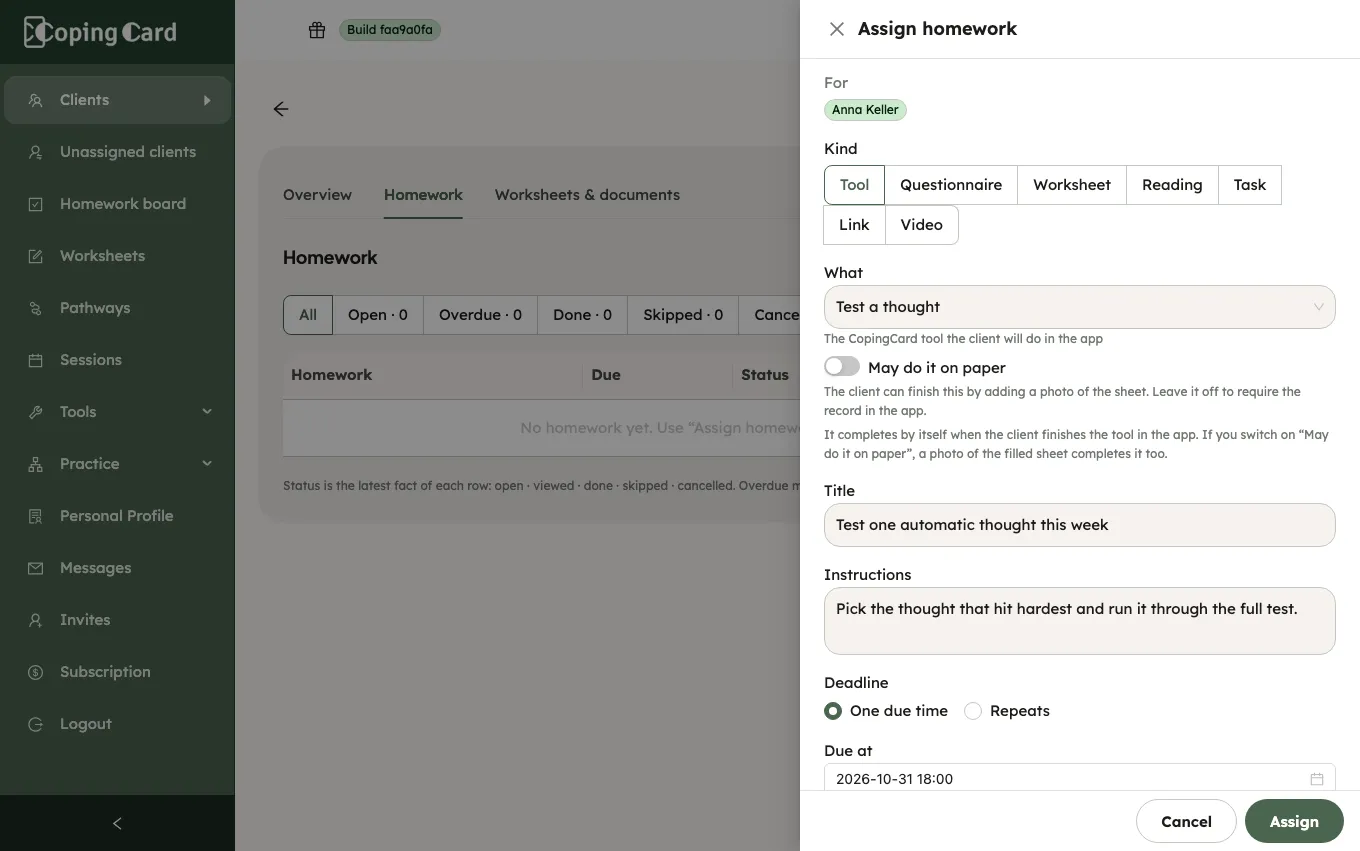This screenshot has height=851, width=1360.
Task: Select One due time radio button
Action: pyautogui.click(x=833, y=711)
